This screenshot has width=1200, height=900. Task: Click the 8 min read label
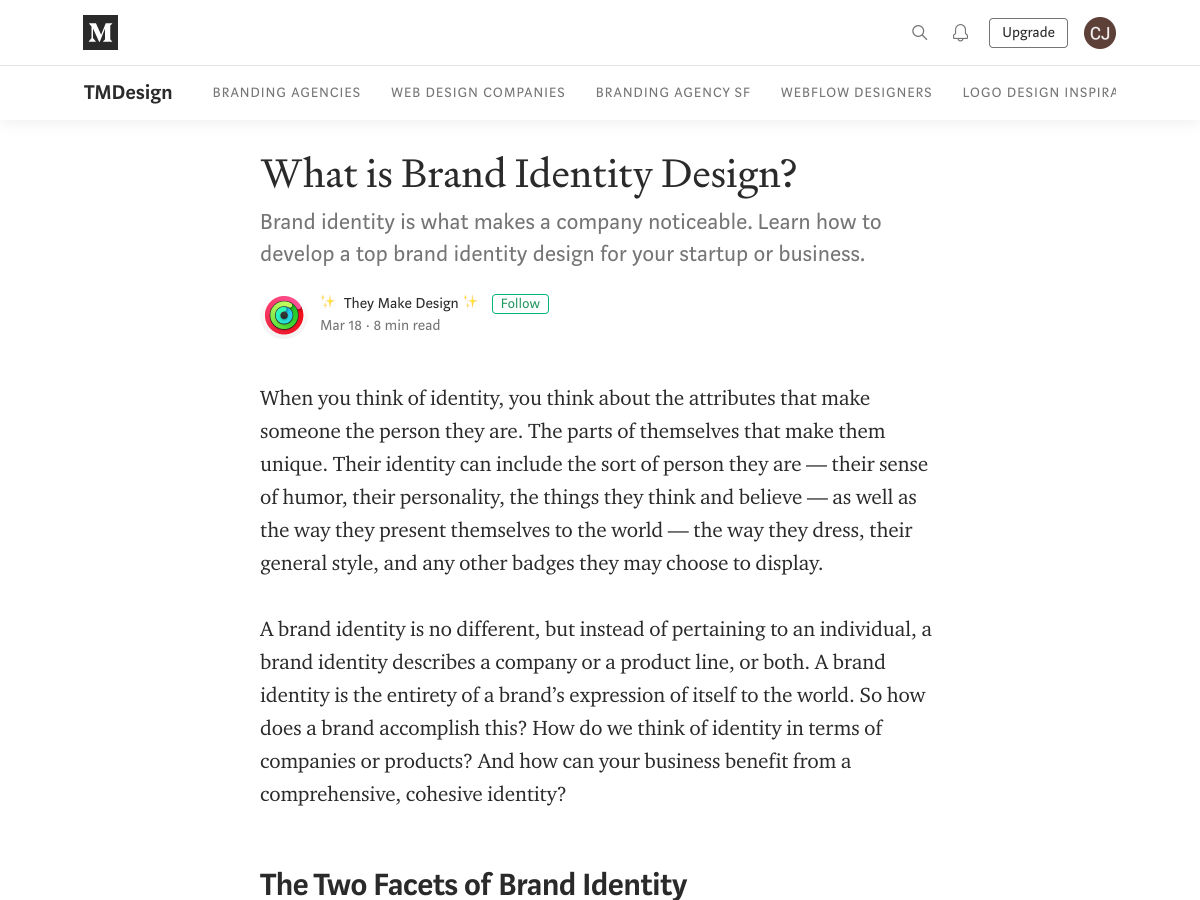pos(407,326)
